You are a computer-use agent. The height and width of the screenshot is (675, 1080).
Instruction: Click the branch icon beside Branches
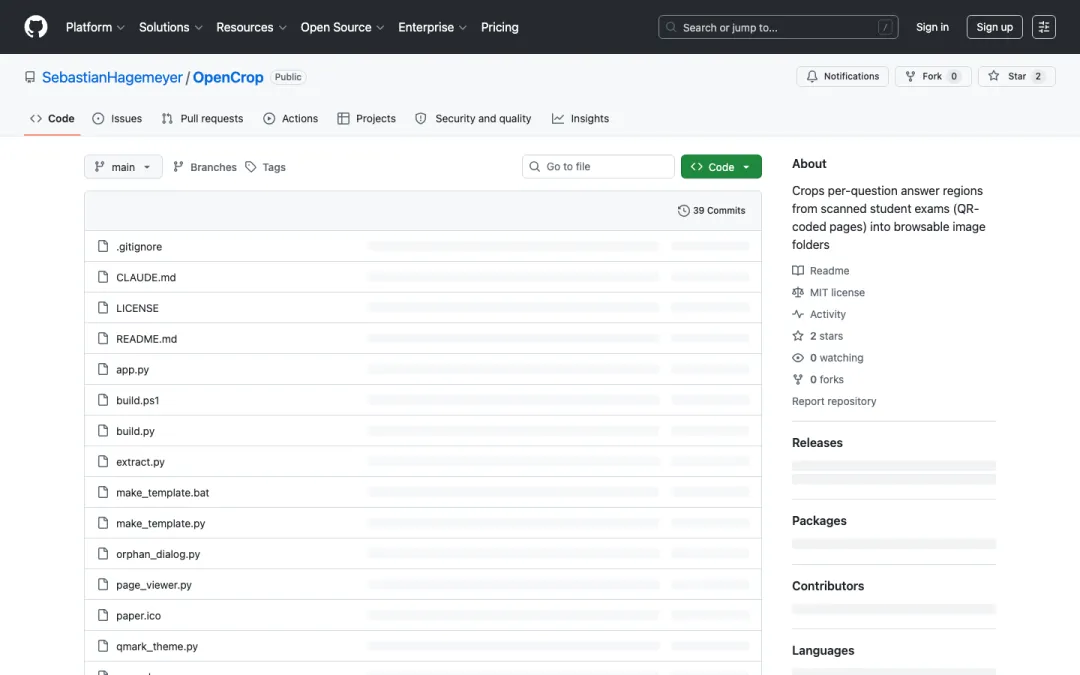click(178, 167)
